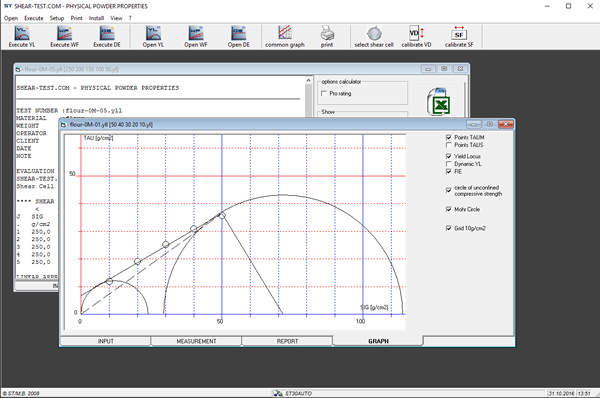The width and height of the screenshot is (600, 398).
Task: Toggle Mohr Circle checkbox
Action: tap(448, 209)
